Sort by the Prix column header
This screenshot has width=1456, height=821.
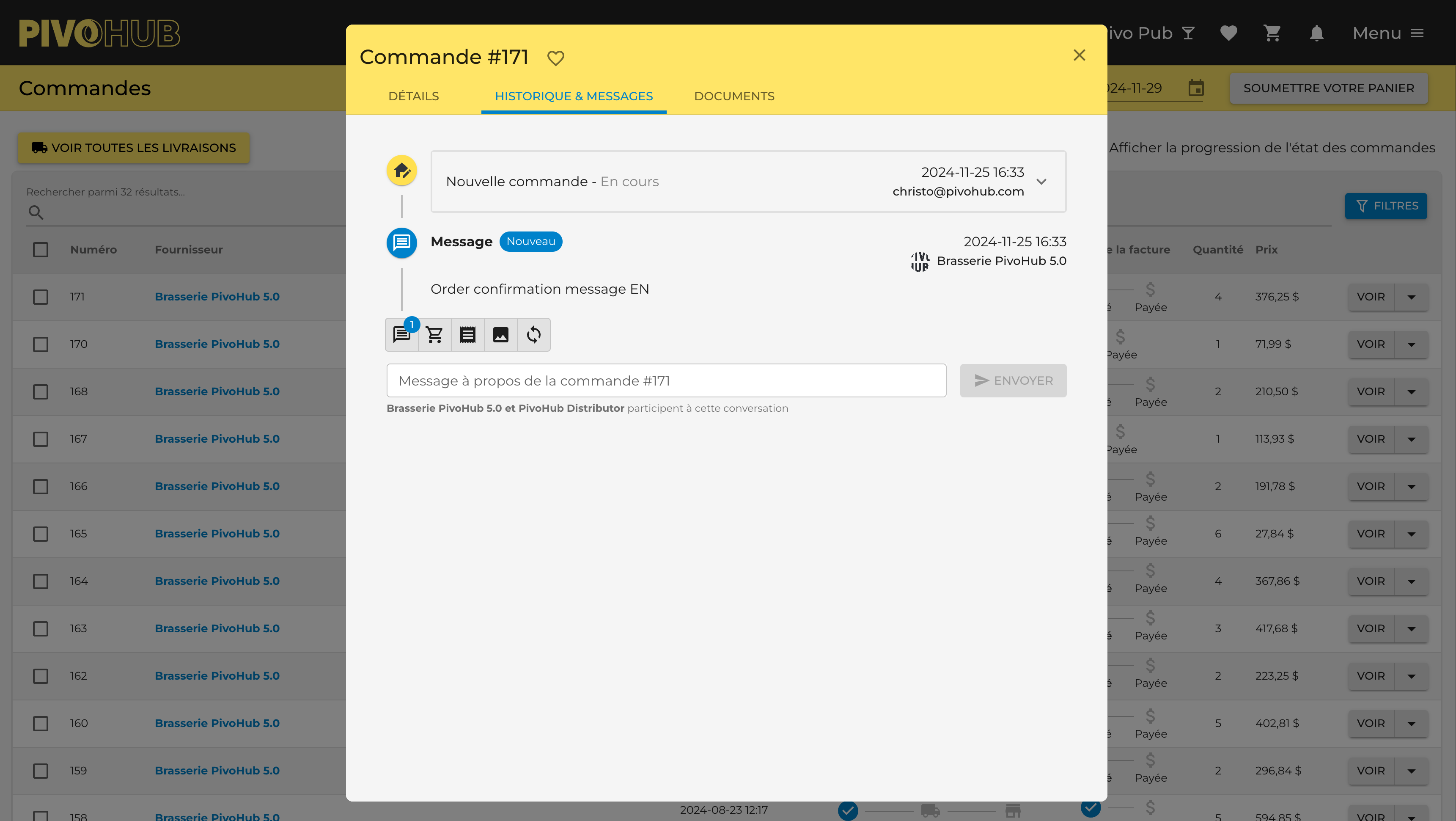[x=1266, y=249]
